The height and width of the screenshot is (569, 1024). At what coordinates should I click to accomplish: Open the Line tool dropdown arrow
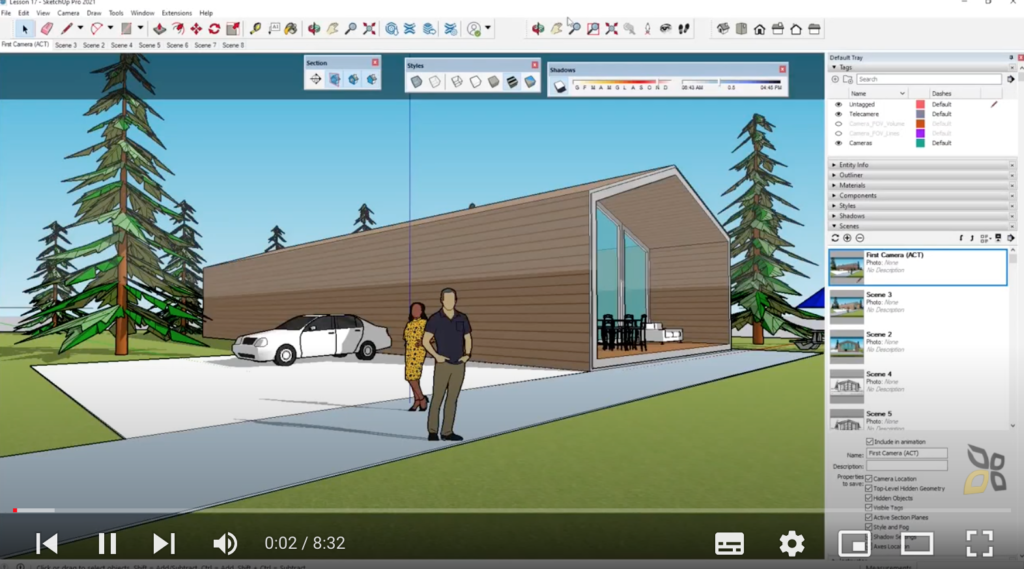[x=80, y=28]
